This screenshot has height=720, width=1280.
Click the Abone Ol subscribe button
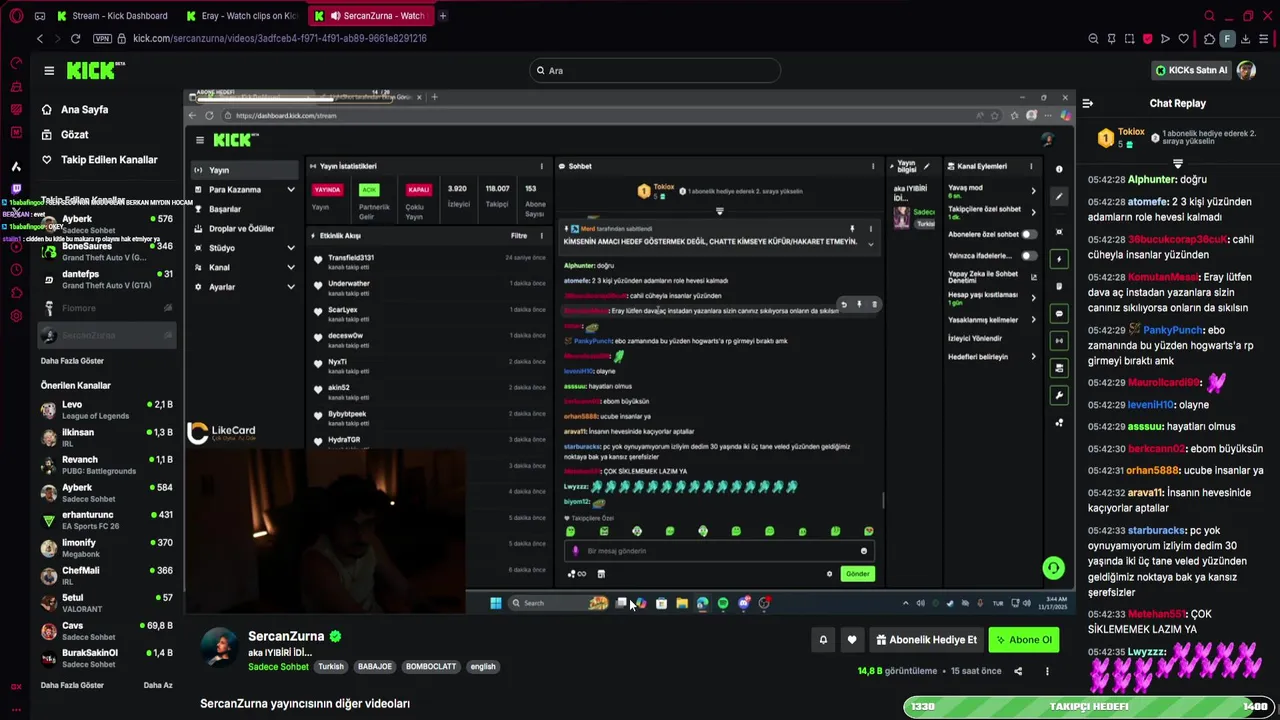tap(1023, 640)
